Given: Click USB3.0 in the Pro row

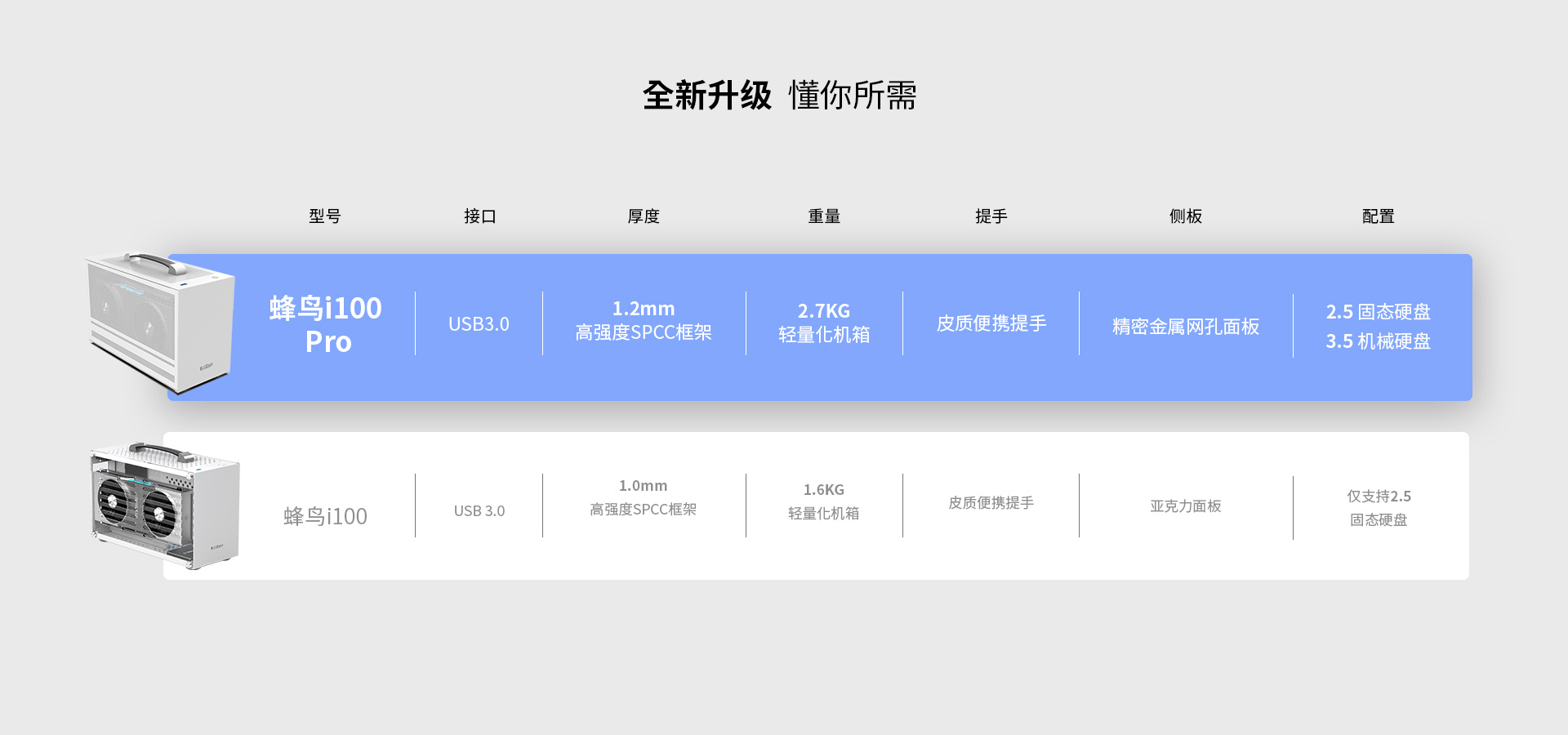Looking at the screenshot, I should pos(479,324).
